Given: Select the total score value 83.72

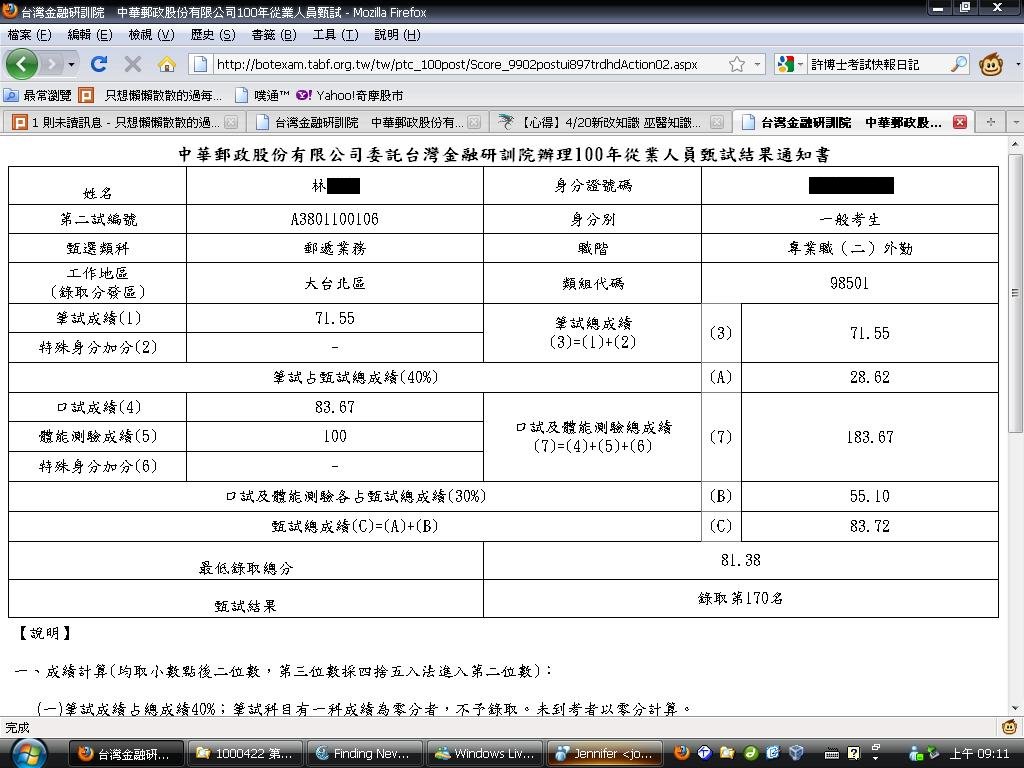Looking at the screenshot, I should (x=869, y=526).
